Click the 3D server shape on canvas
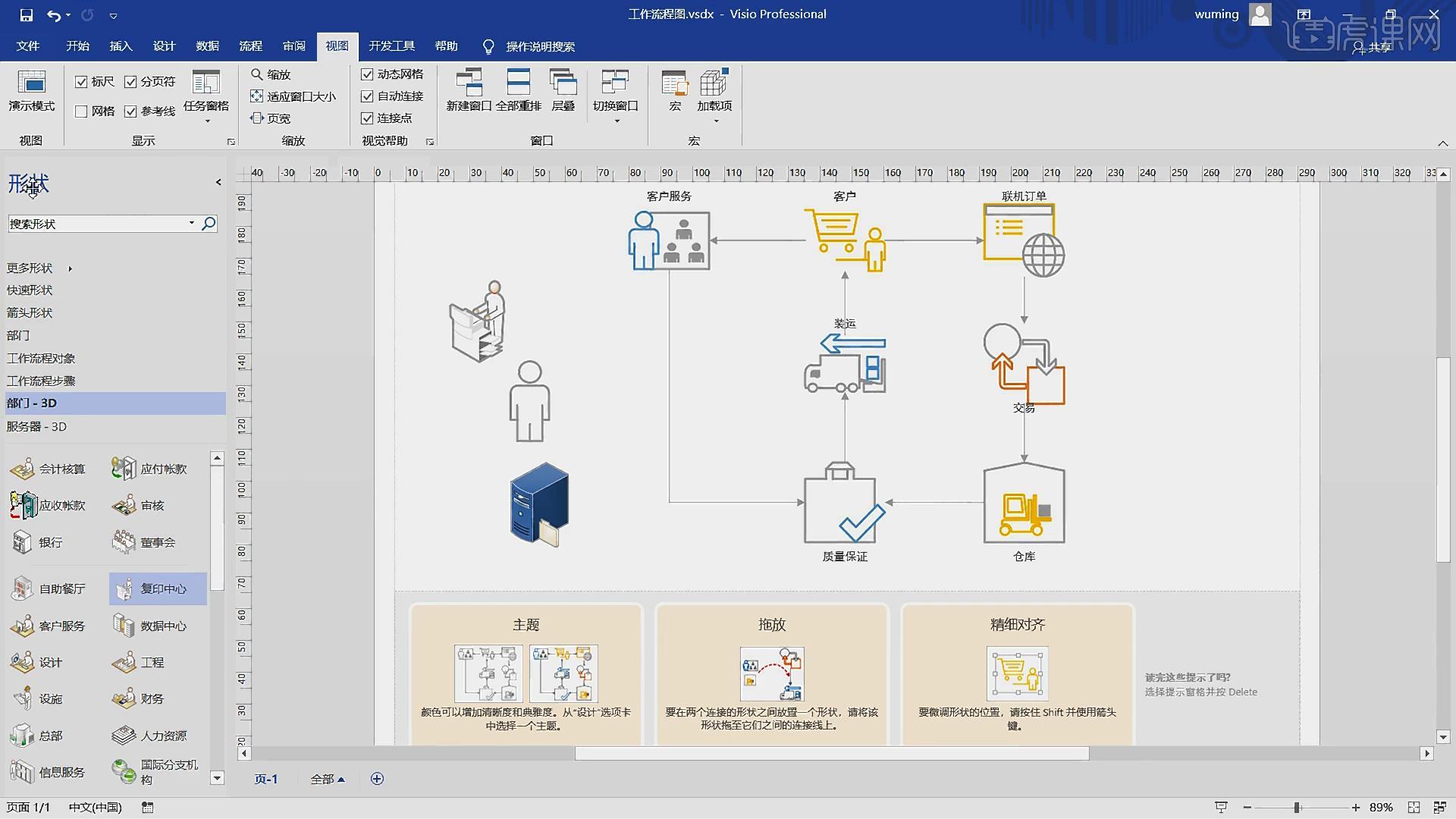 tap(539, 504)
